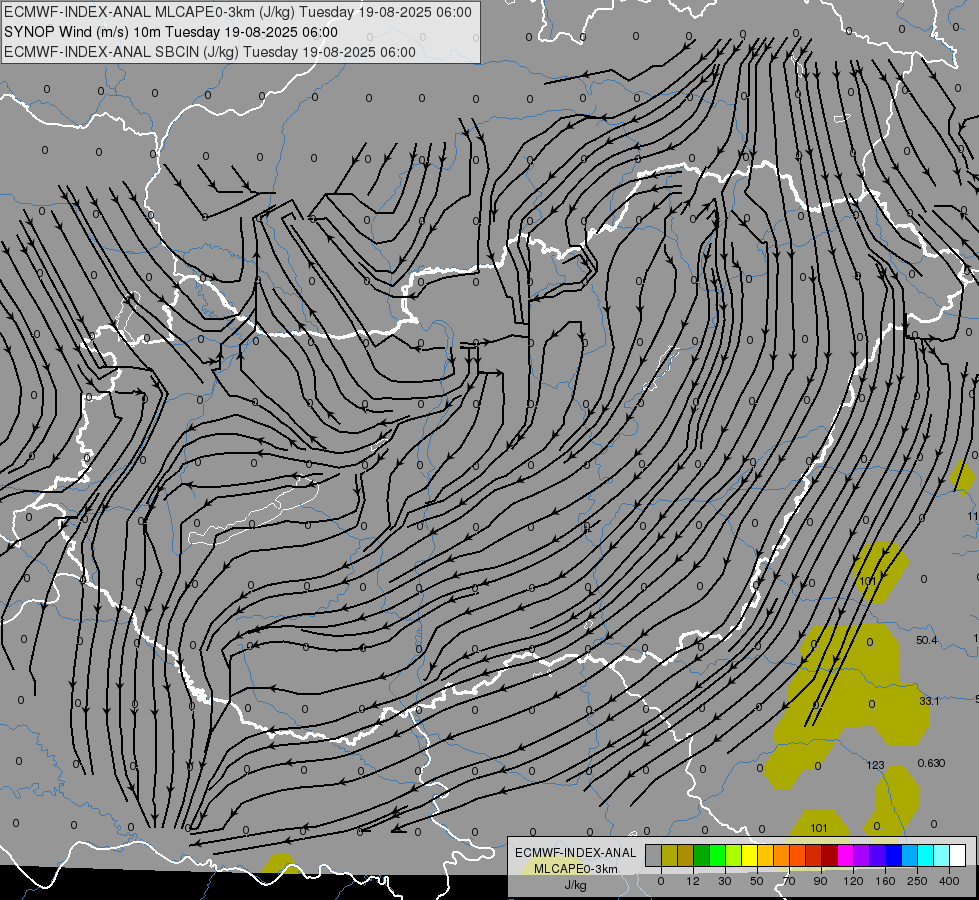Select the pure yellow legend swatch
This screenshot has width=979, height=900.
(749, 855)
